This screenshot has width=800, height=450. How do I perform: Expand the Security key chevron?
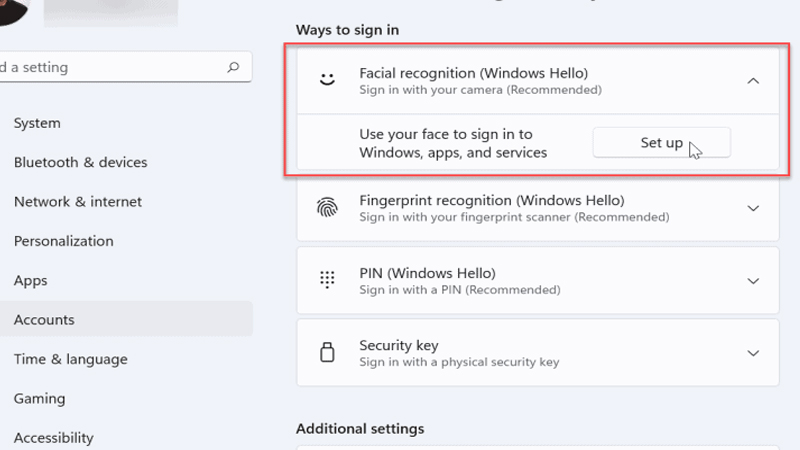point(753,353)
